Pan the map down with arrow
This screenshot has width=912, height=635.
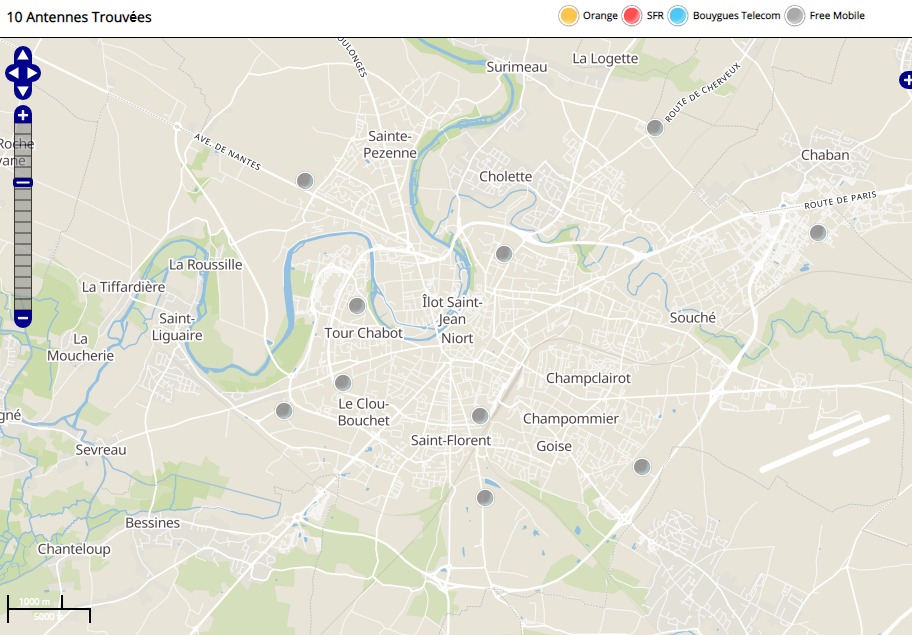click(x=23, y=91)
